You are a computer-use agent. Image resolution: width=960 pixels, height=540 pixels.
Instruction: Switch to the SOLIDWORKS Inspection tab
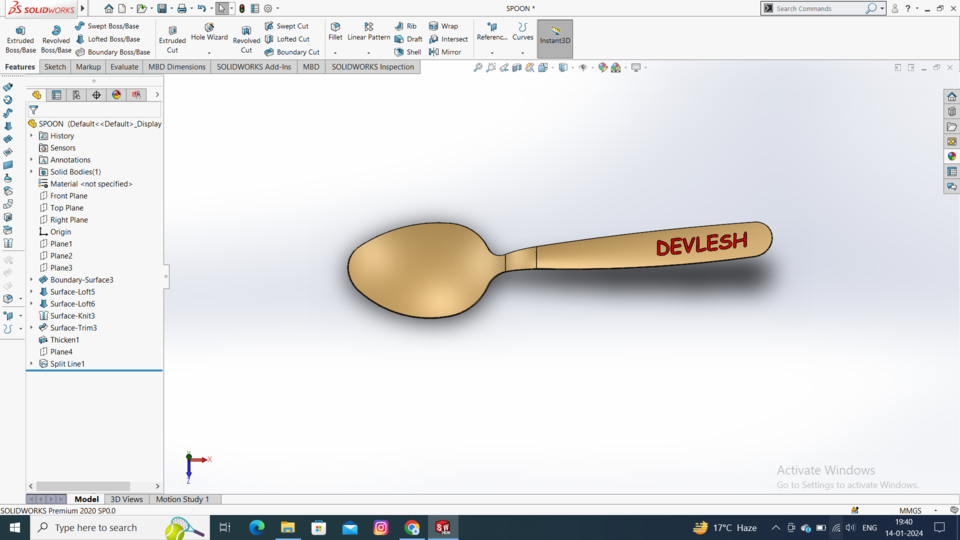tap(373, 67)
